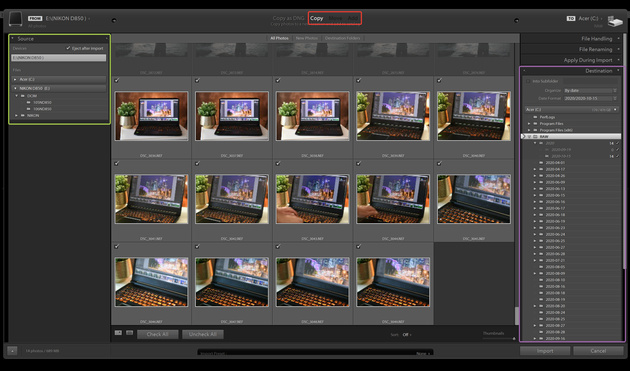This screenshot has width=630, height=371.
Task: Select the 105ND850 source folder
Action: [42, 102]
